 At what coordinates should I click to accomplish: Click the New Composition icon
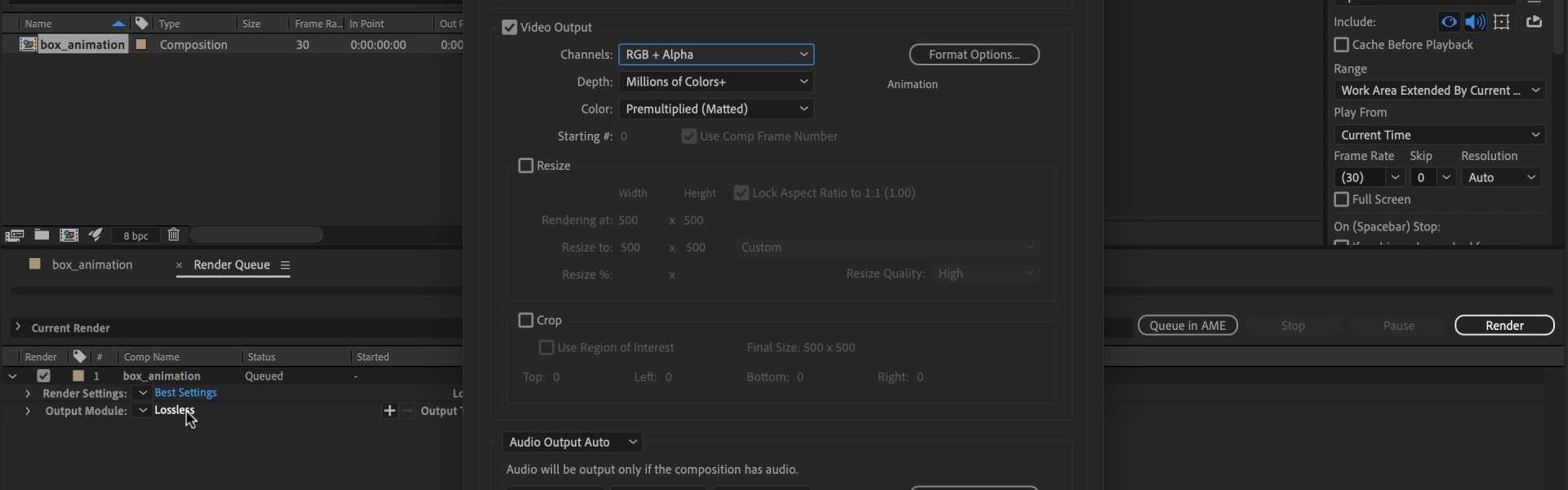tap(69, 235)
